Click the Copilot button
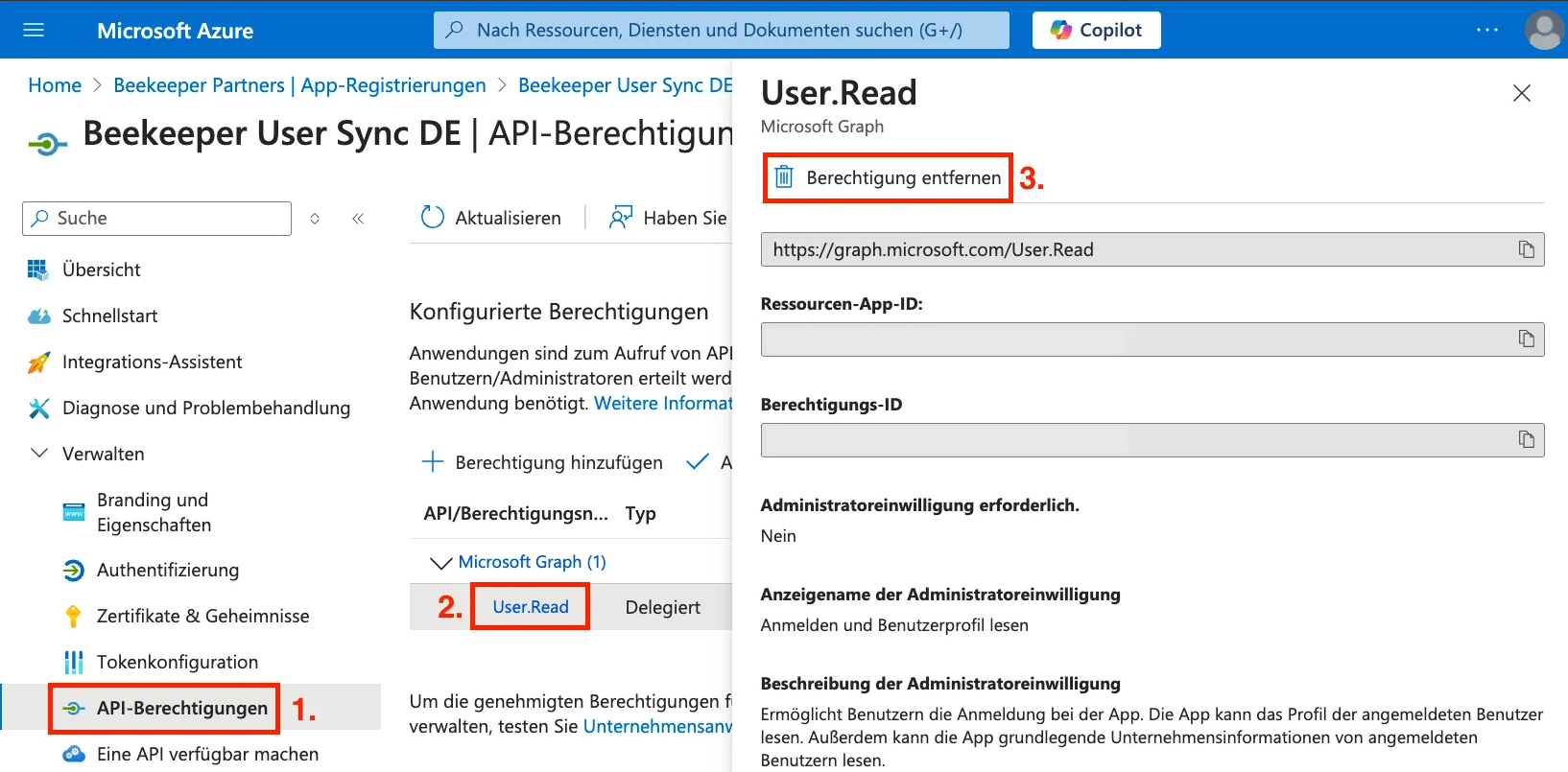 tap(1096, 30)
